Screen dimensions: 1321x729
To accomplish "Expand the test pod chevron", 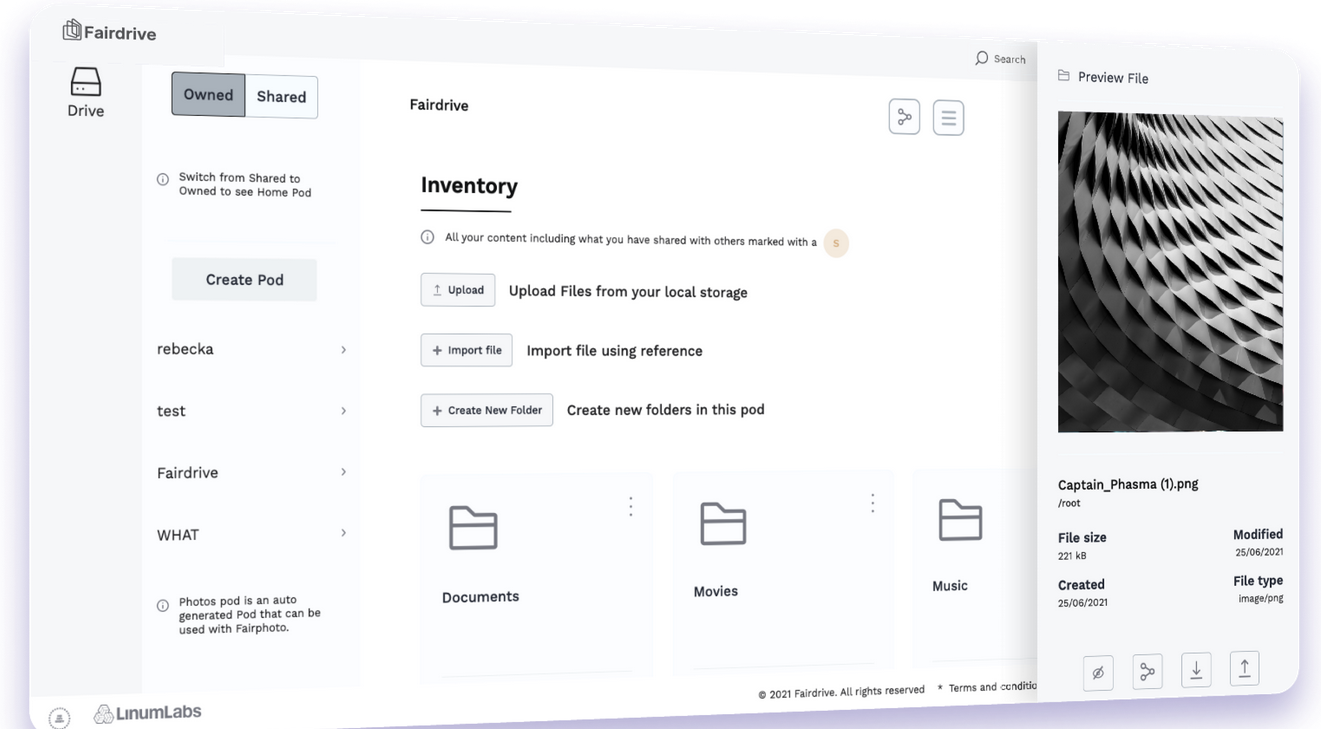I will 343,411.
